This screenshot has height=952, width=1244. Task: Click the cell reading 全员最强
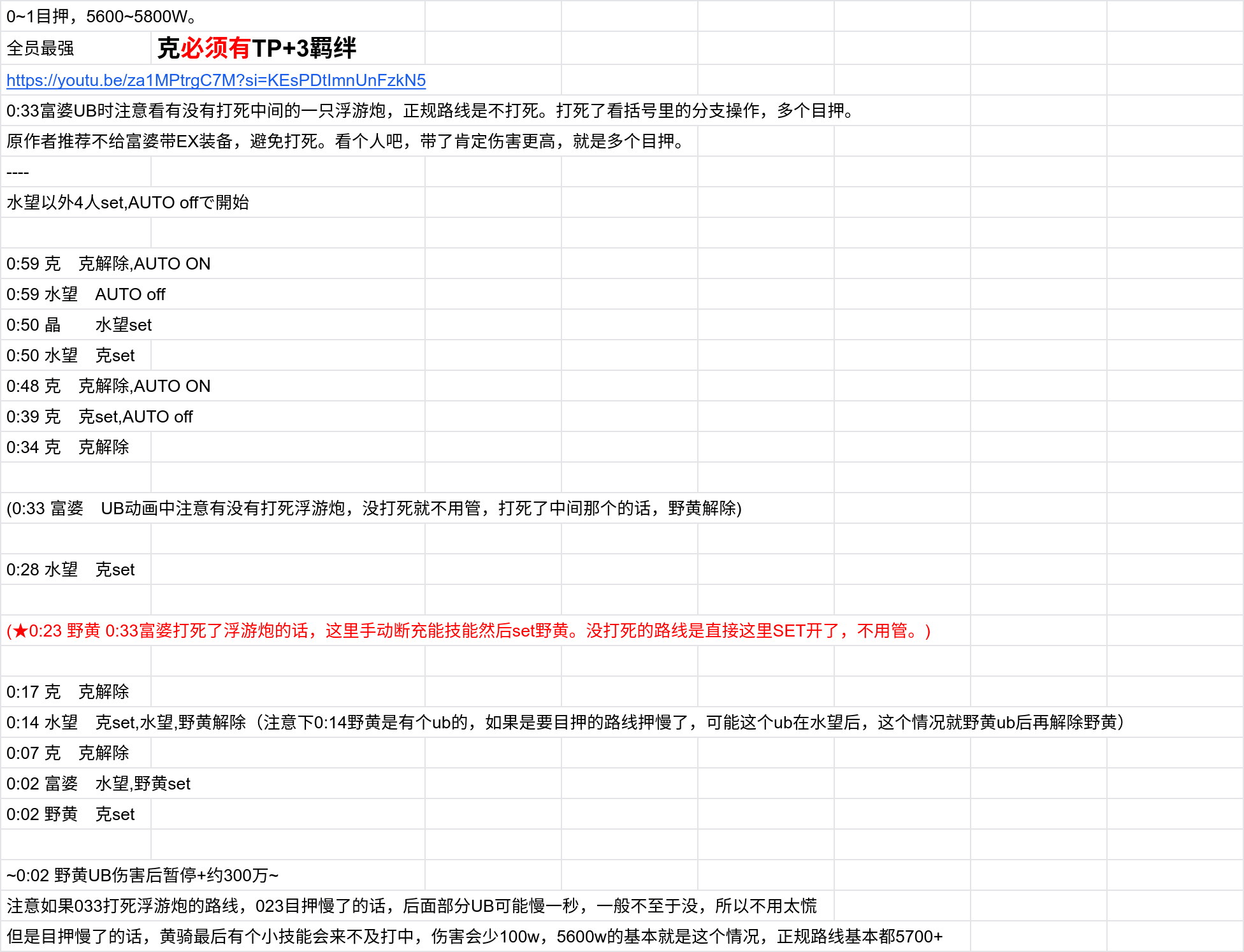click(x=41, y=48)
